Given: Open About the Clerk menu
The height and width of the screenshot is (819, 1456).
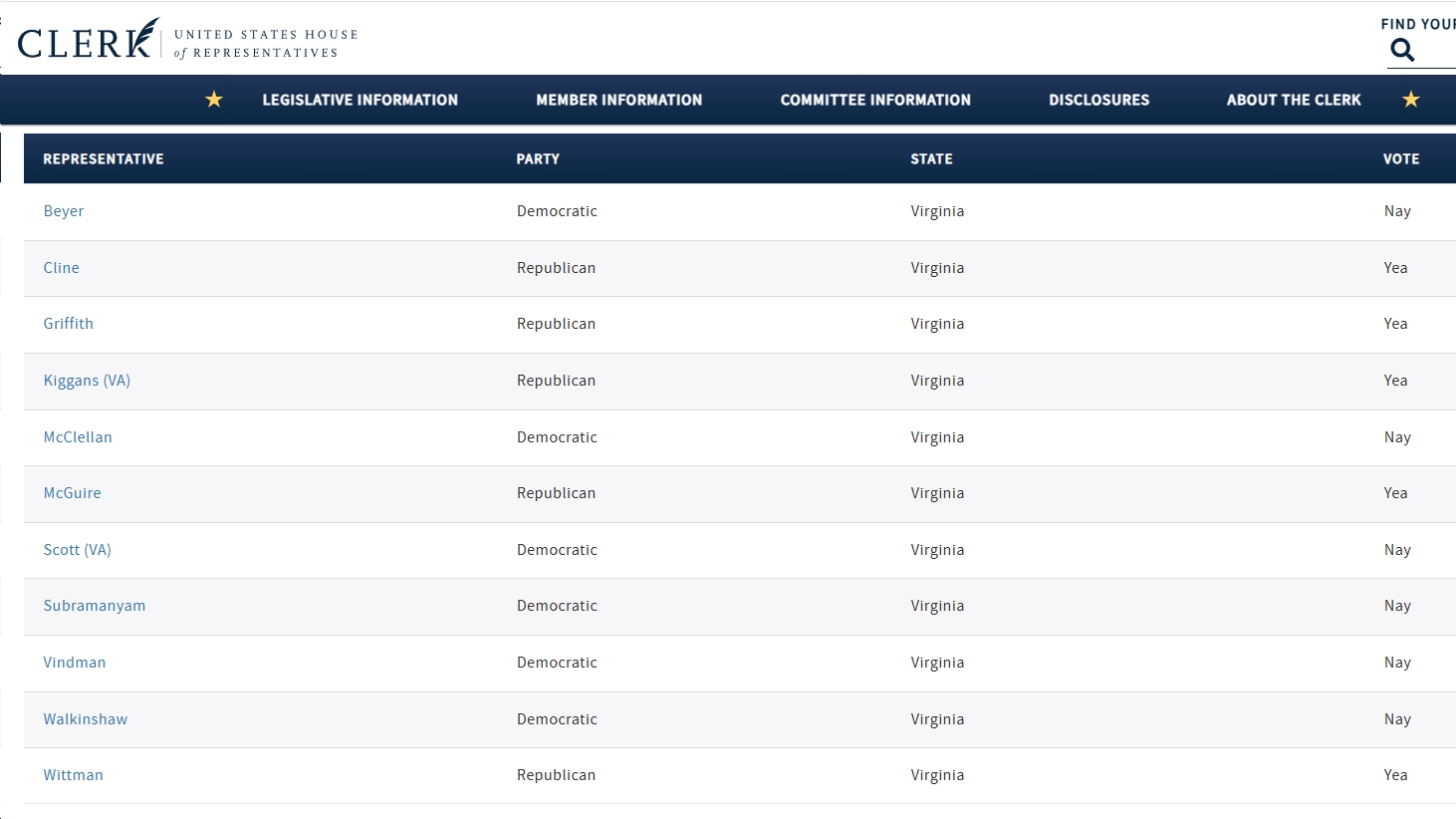Looking at the screenshot, I should point(1293,99).
